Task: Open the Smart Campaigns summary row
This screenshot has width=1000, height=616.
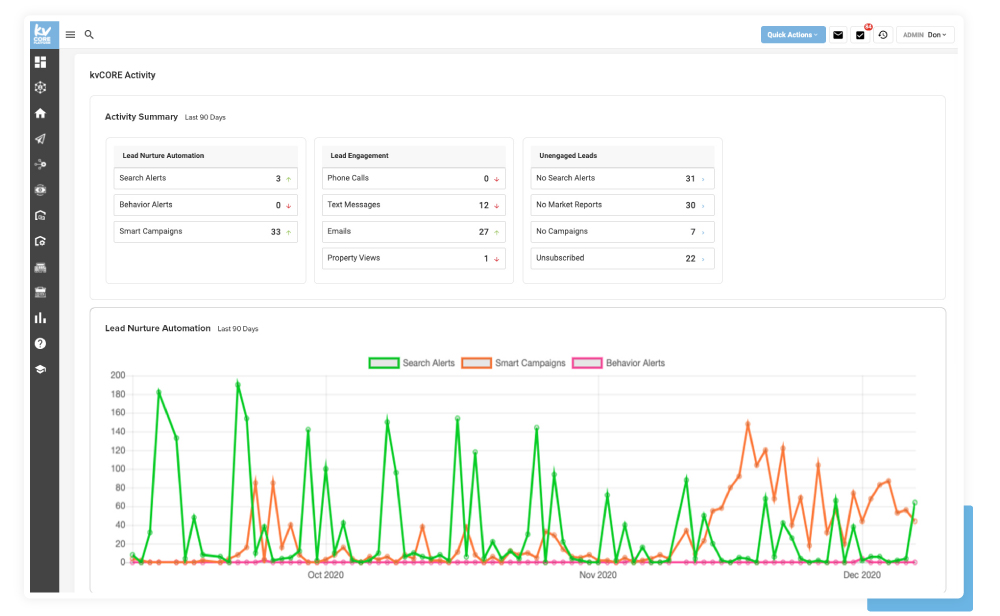Action: click(205, 231)
